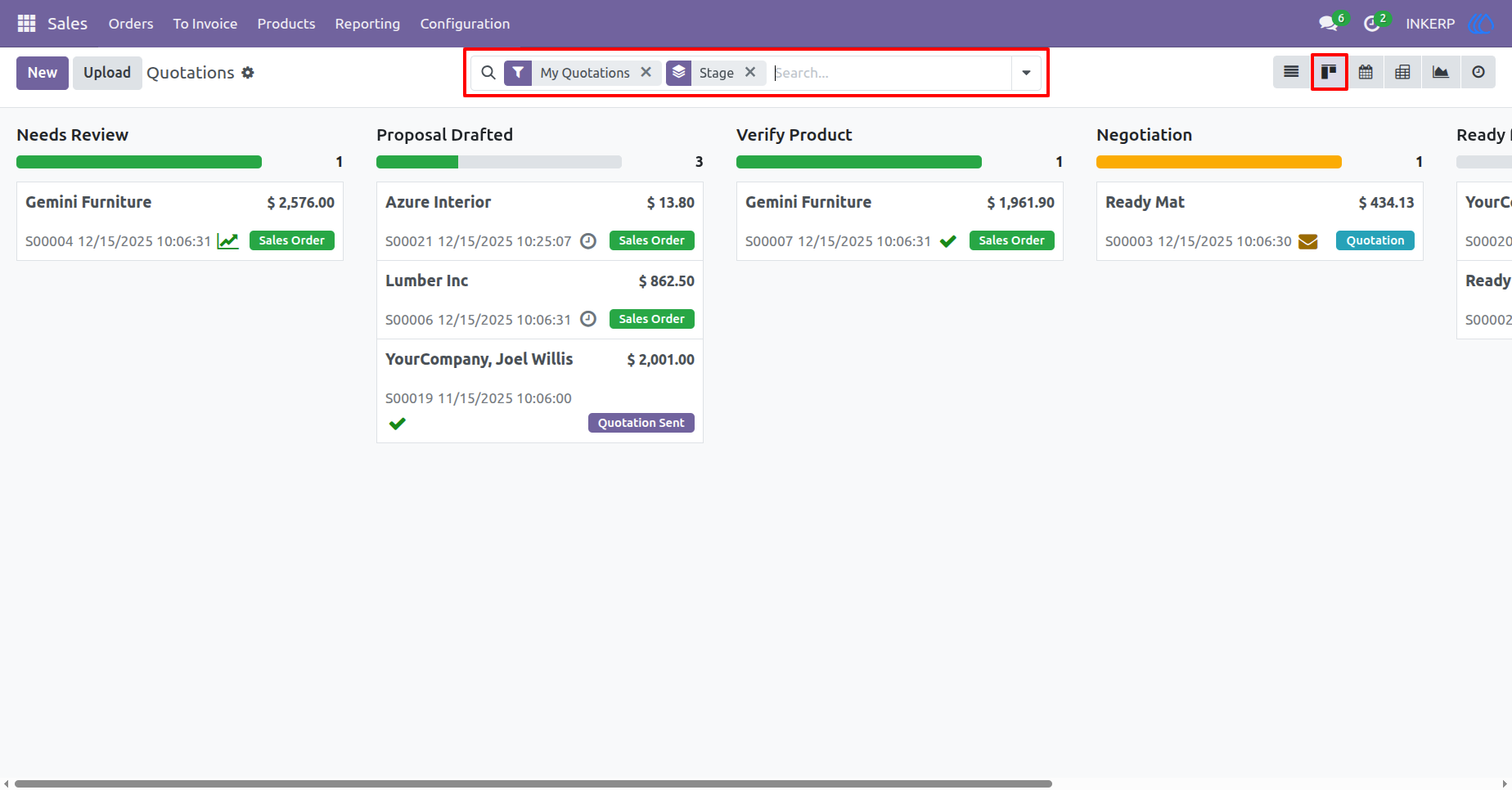The width and height of the screenshot is (1512, 790).
Task: Open the To Invoice menu
Action: tap(205, 24)
